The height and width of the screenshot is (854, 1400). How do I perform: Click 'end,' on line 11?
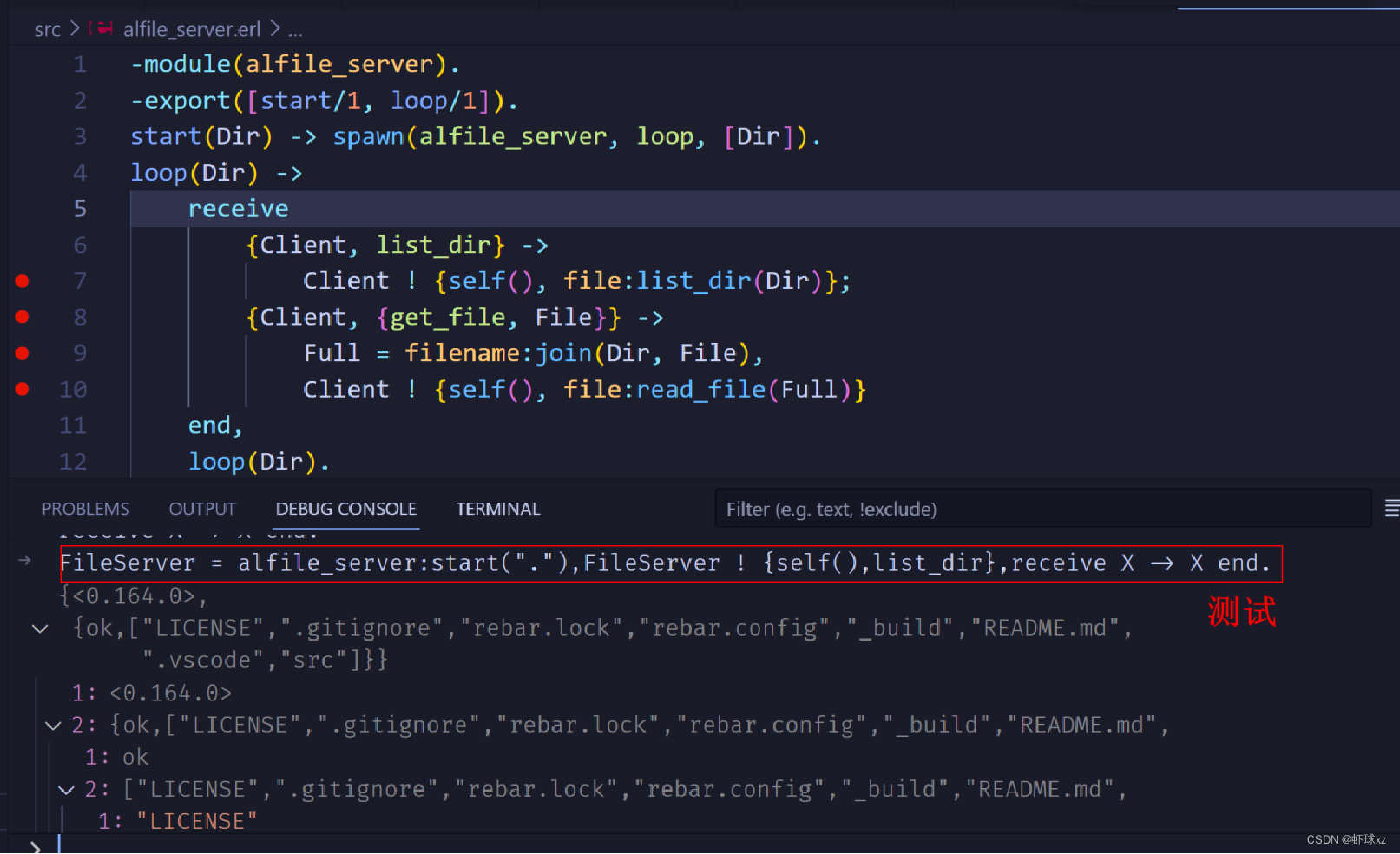coord(215,426)
